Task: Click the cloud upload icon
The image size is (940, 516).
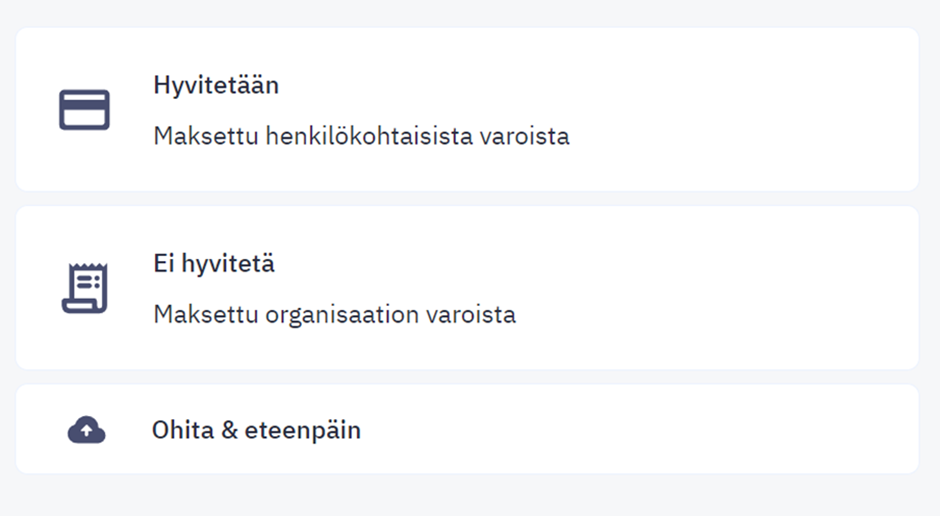Action: [86, 430]
